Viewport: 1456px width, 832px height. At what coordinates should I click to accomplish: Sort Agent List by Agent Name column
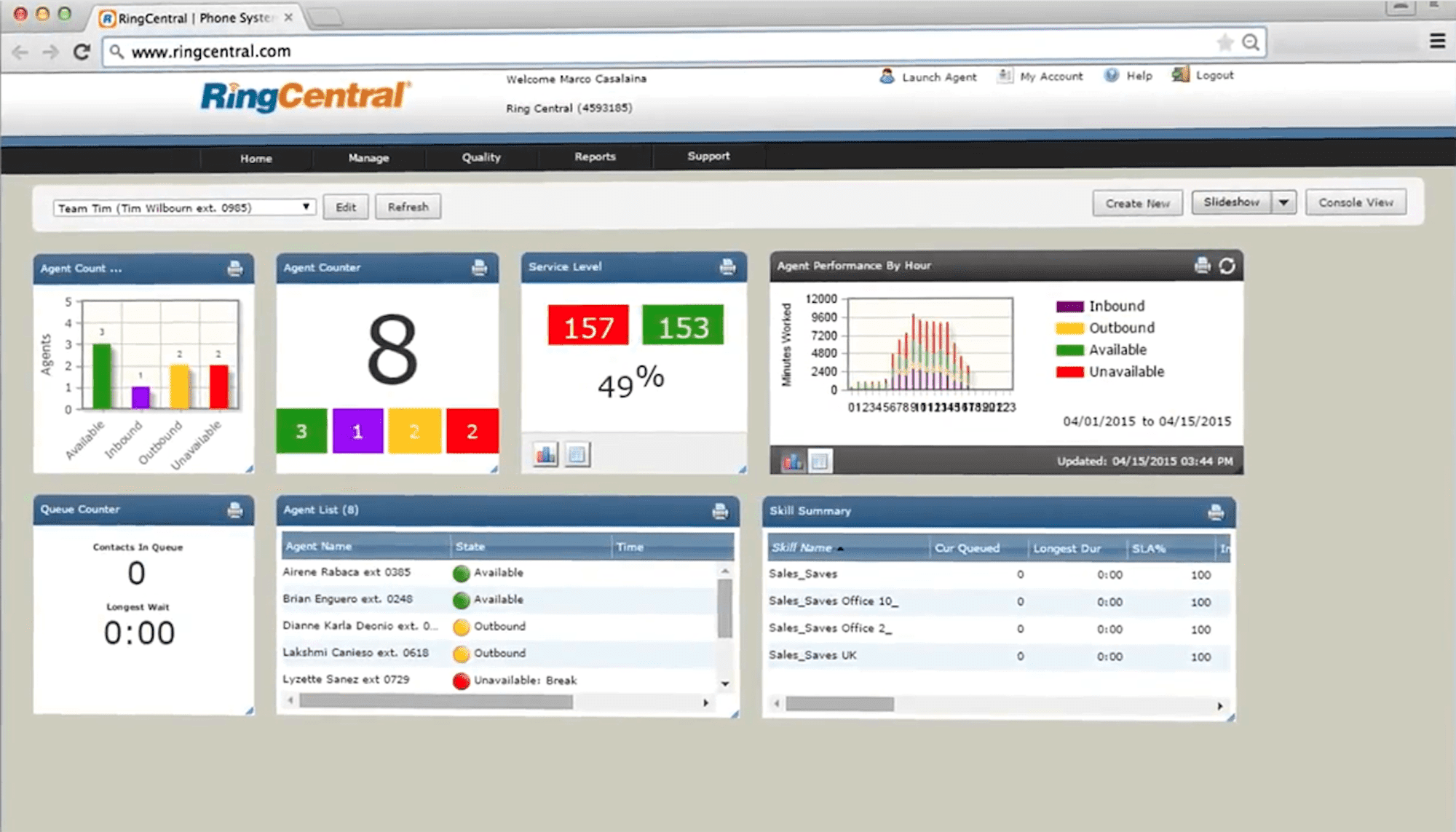click(x=366, y=546)
